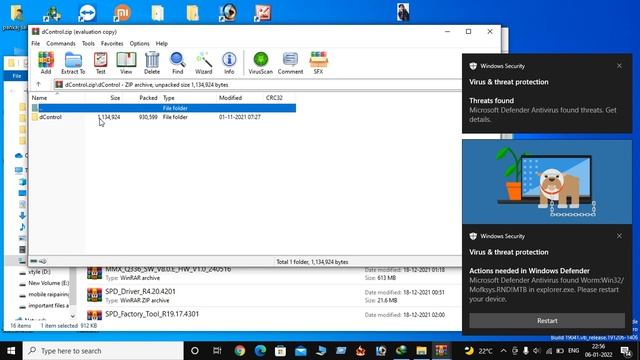This screenshot has width=640, height=360.
Task: Open the TeamViewer desktop shortcut
Action: tap(87, 13)
